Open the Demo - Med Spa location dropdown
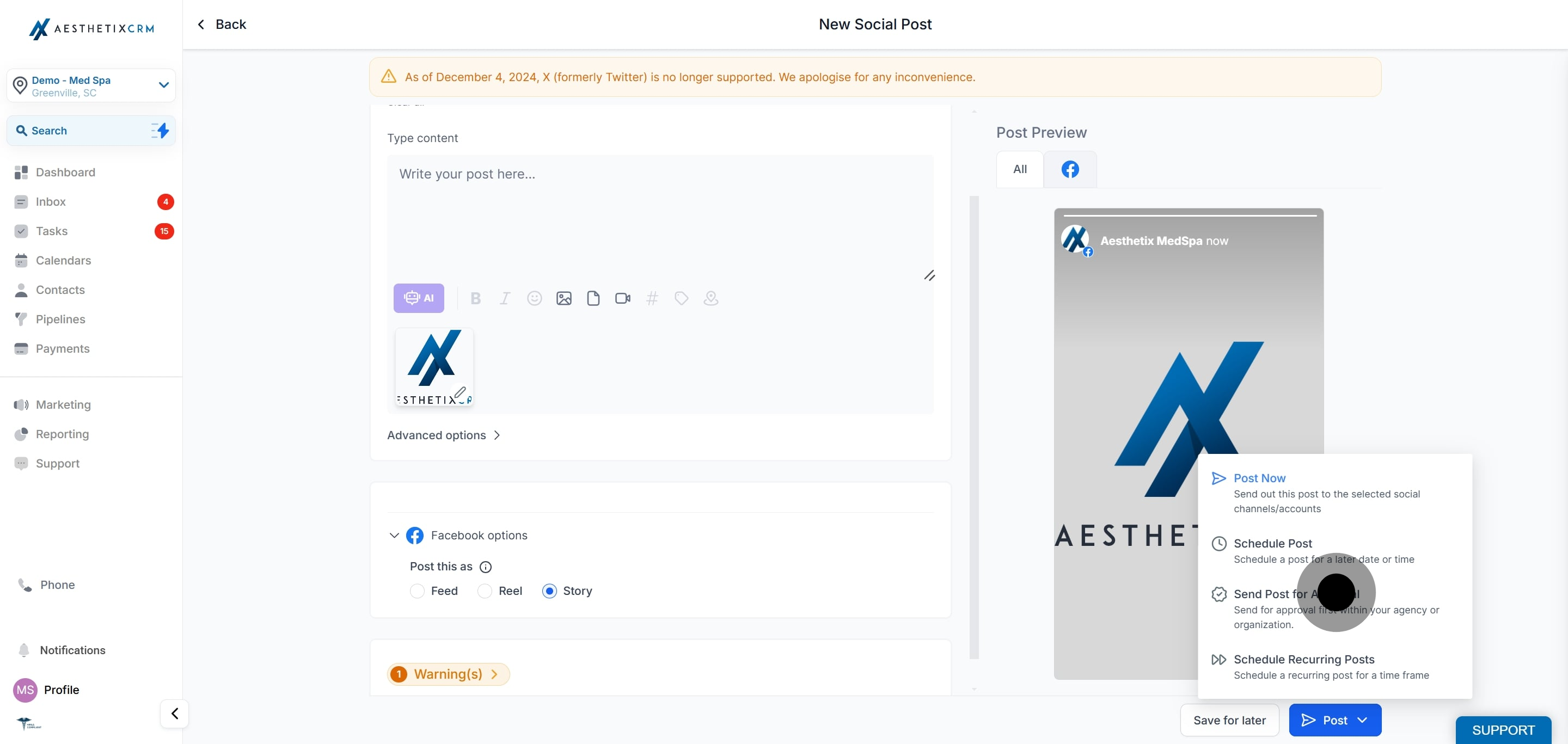This screenshot has height=744, width=1568. pos(91,86)
